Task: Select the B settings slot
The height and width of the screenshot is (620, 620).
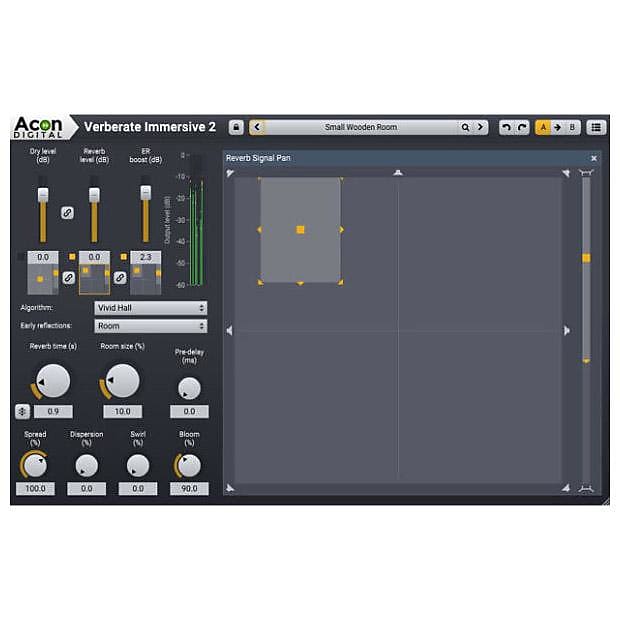Action: click(x=572, y=127)
